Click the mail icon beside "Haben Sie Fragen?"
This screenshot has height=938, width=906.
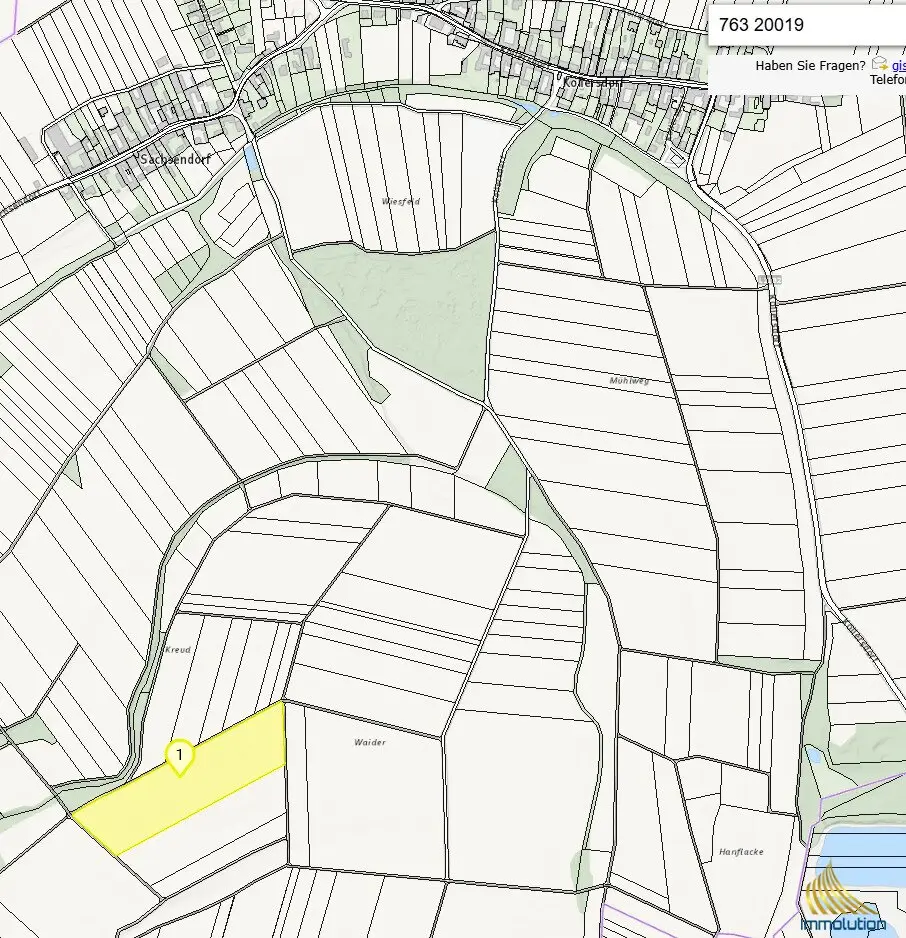(x=880, y=64)
